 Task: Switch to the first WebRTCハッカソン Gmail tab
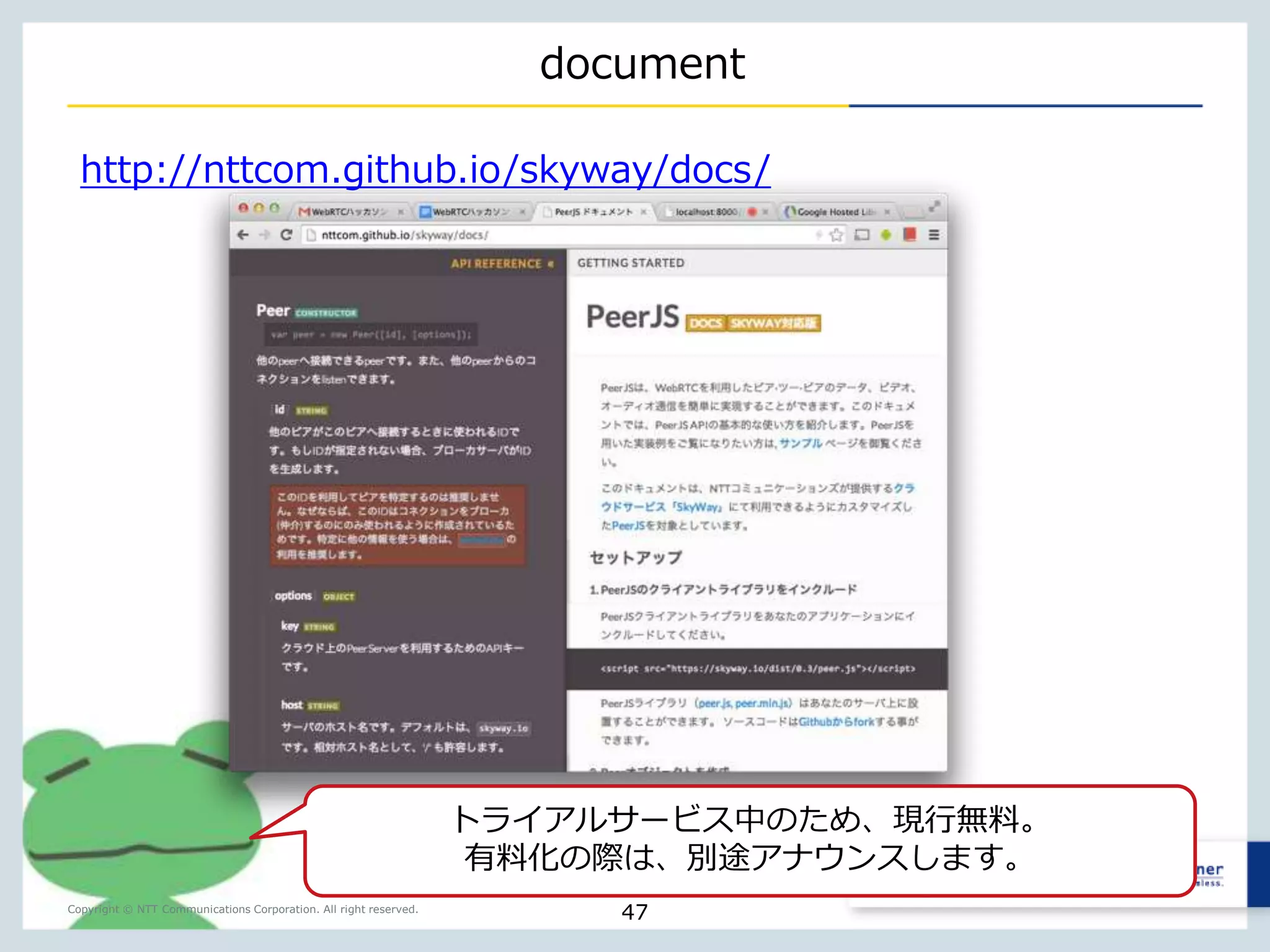tap(350, 212)
